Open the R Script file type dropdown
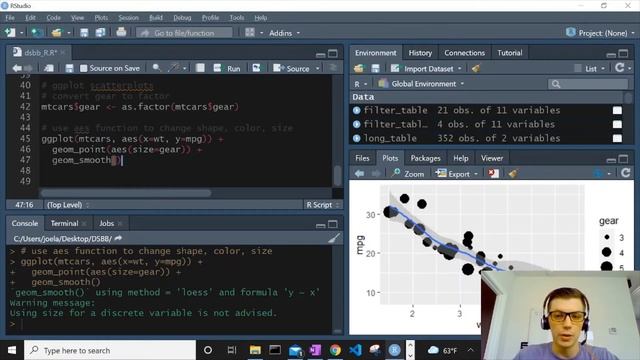 (x=322, y=205)
